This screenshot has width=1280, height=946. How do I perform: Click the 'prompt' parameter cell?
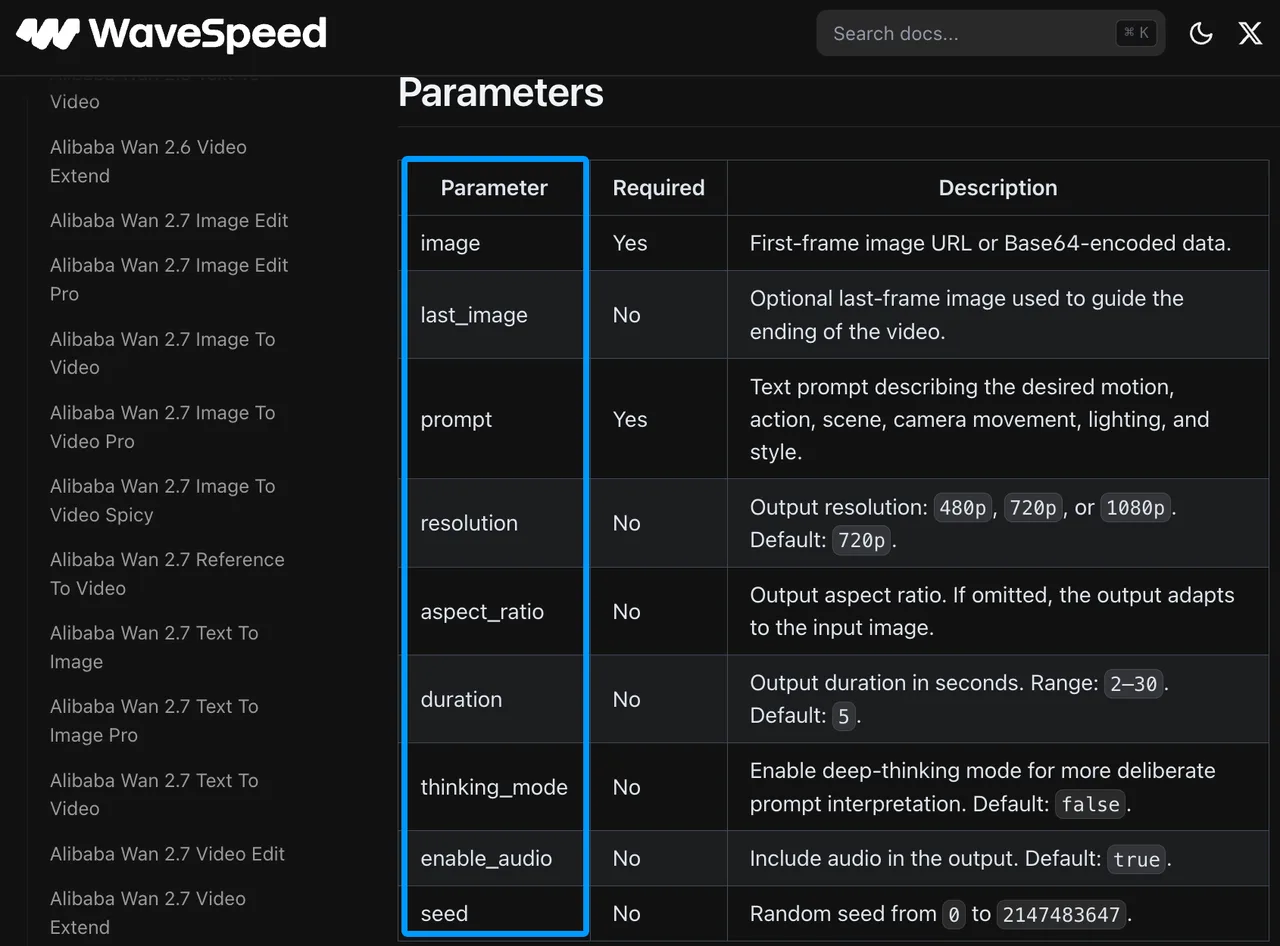(x=494, y=419)
